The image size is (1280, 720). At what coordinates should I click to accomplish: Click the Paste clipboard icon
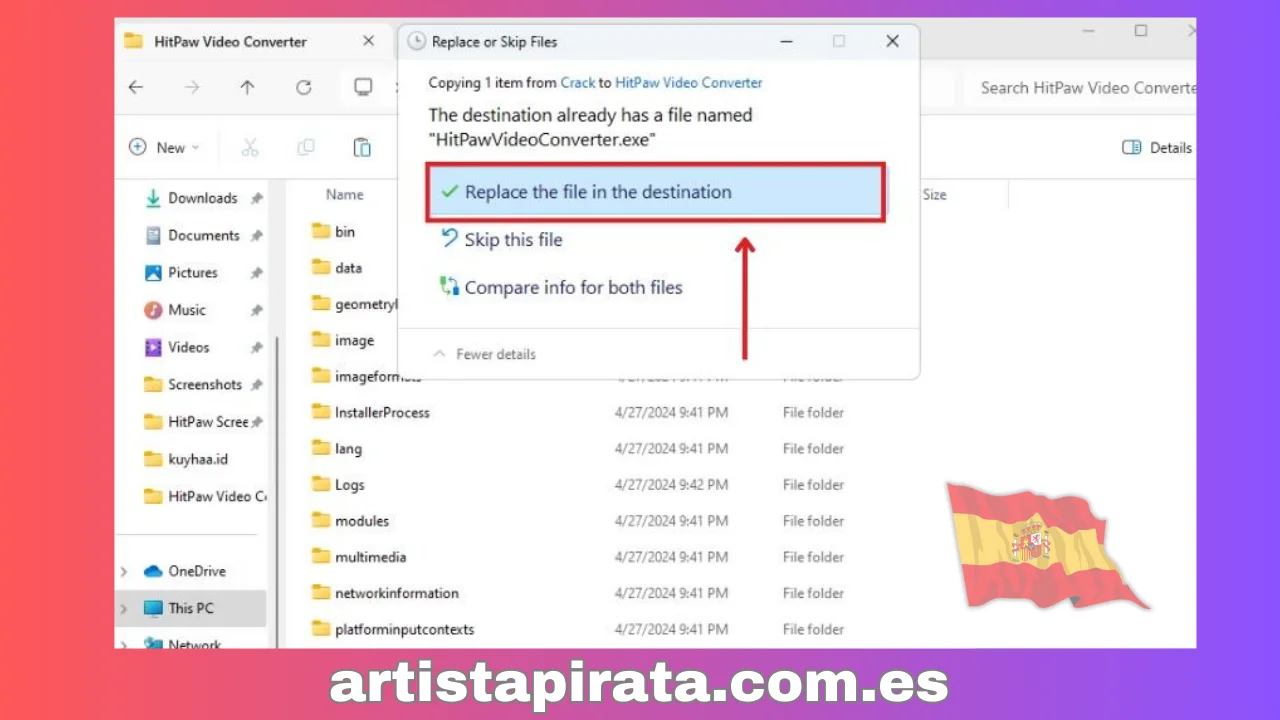pyautogui.click(x=362, y=147)
